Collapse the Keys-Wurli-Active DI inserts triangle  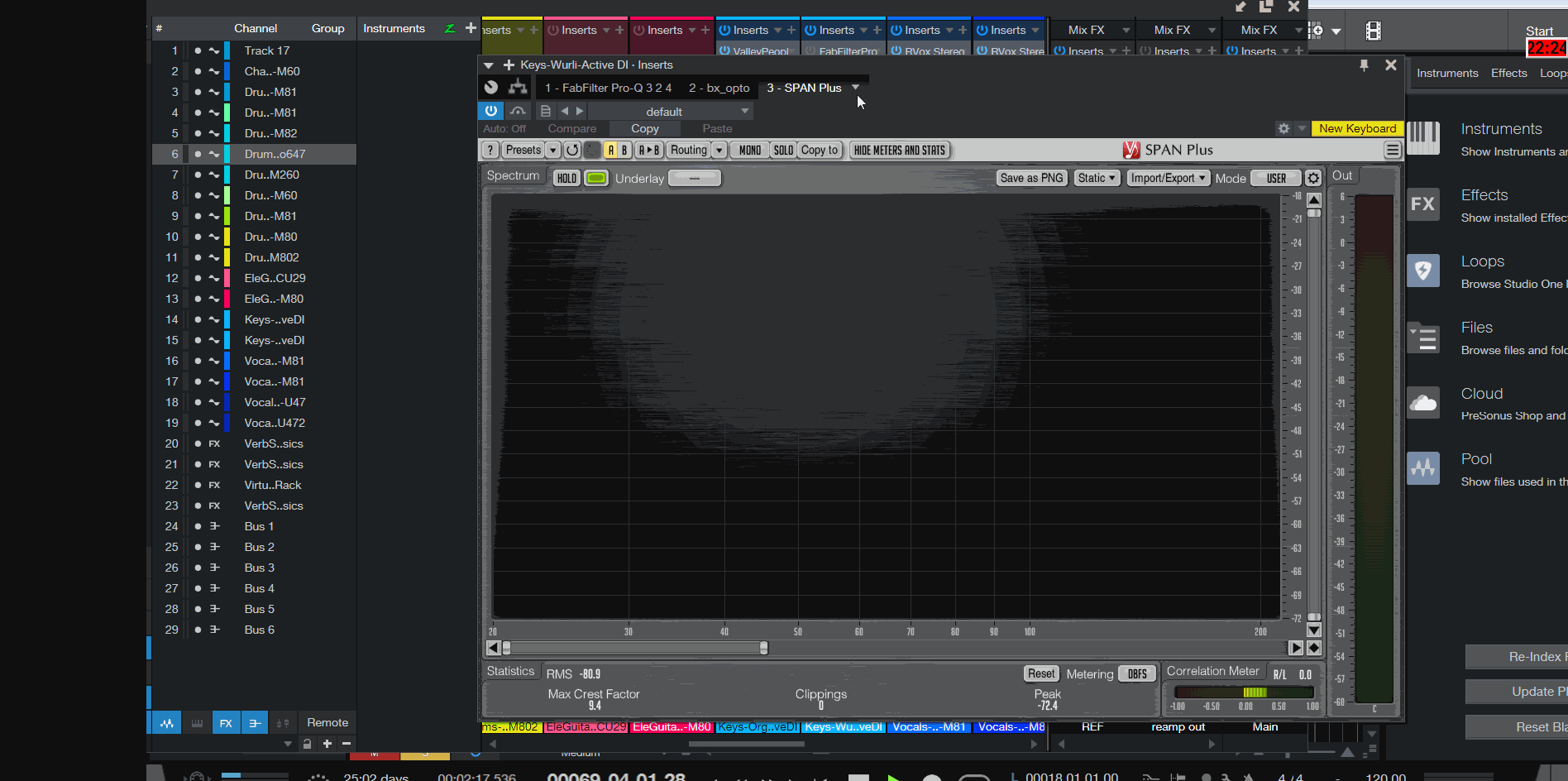point(489,65)
